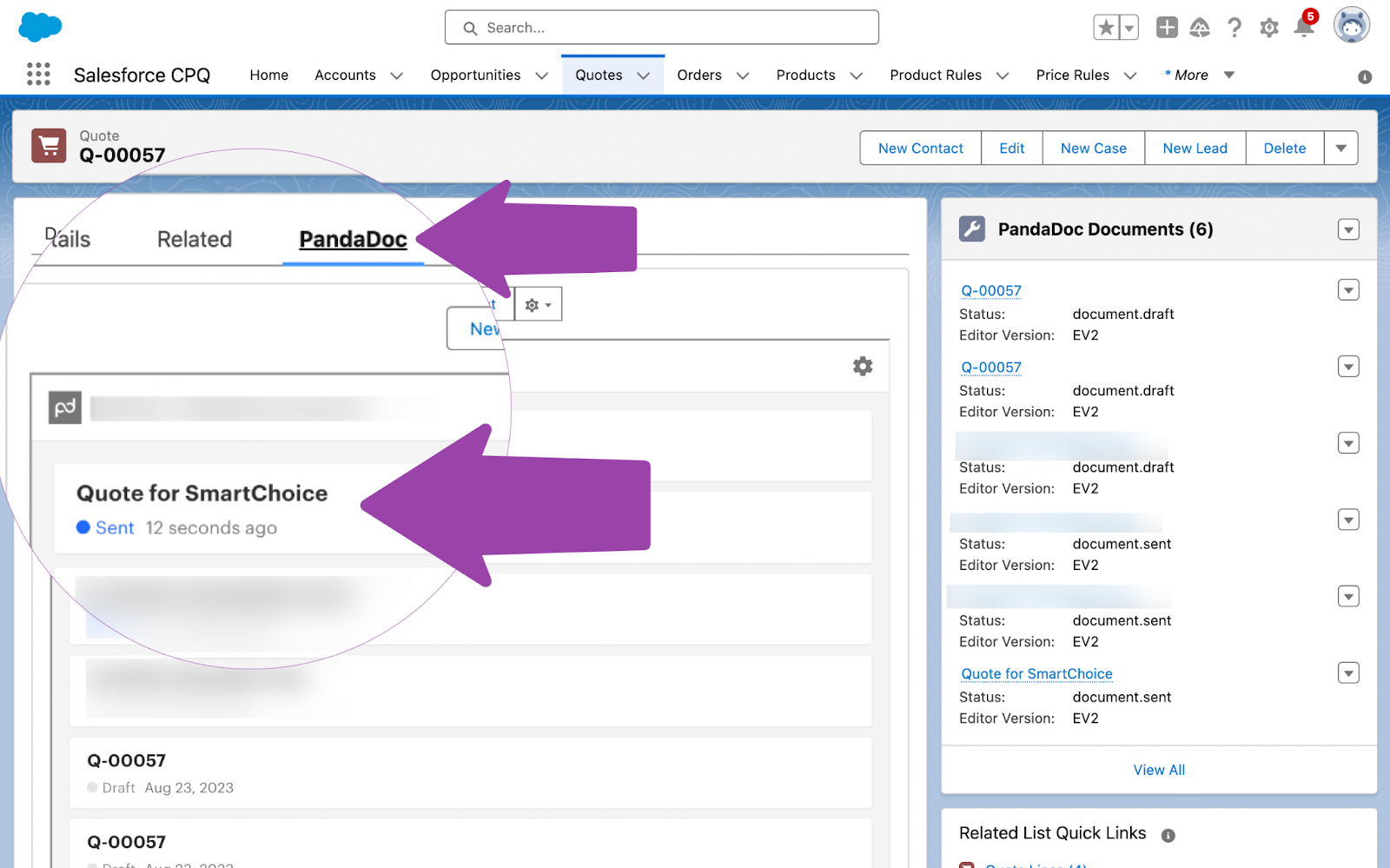Click the New Lead button
The image size is (1390, 868).
[1195, 148]
